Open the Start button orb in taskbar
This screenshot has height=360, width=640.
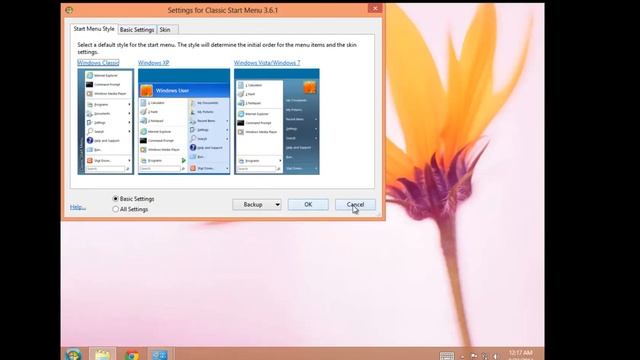(x=73, y=354)
